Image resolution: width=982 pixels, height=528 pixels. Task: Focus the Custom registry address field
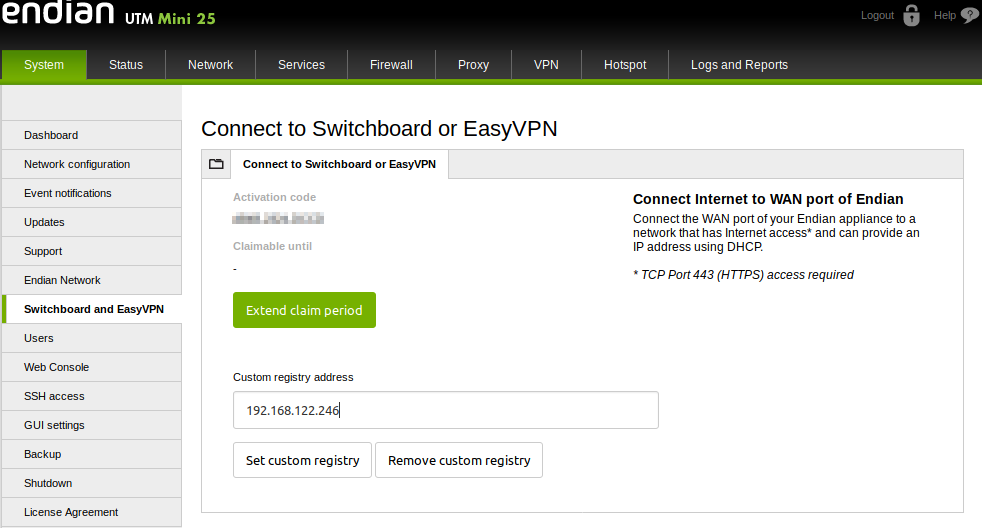pos(446,410)
